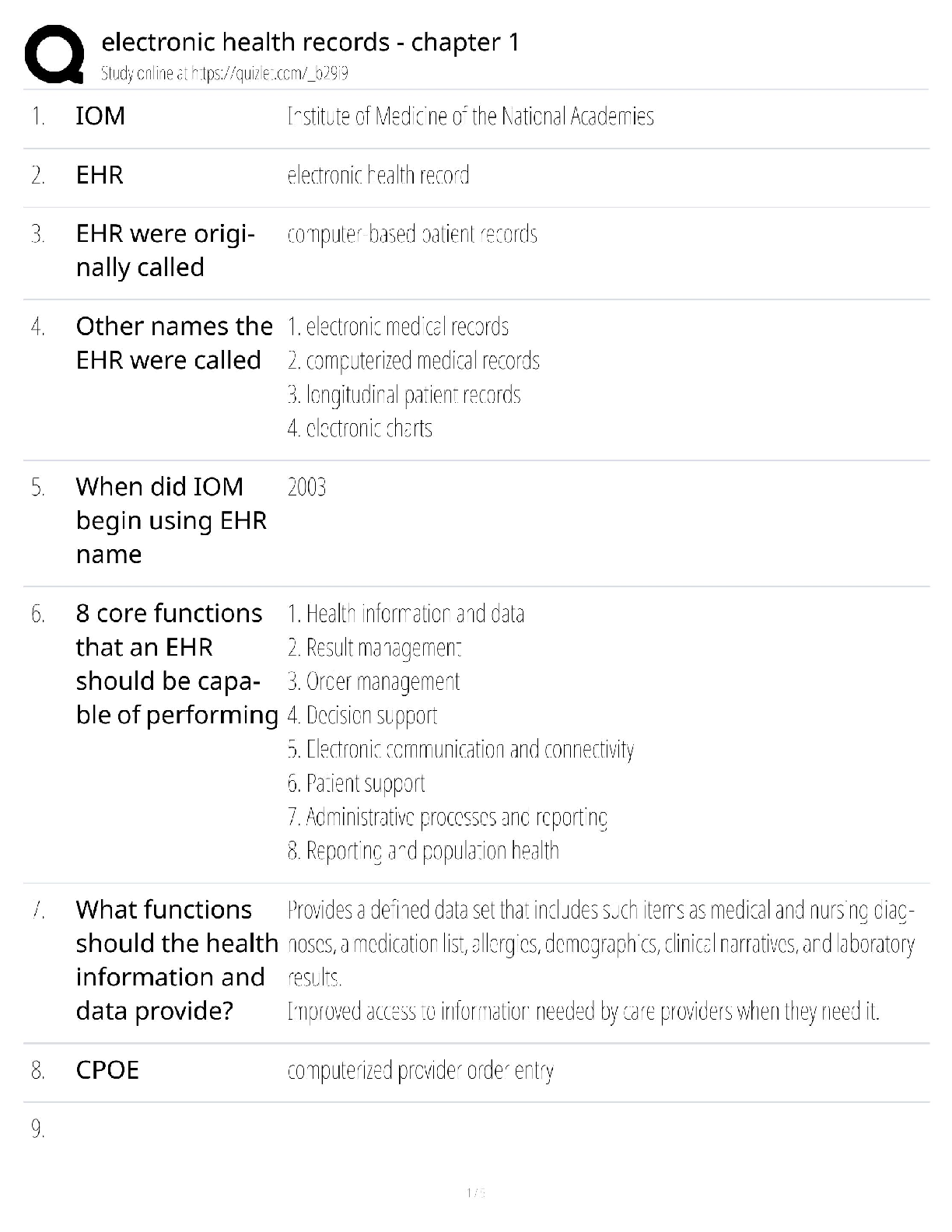Image resolution: width=952 pixels, height=1232 pixels.
Task: Select 'When did IOM begin using EHR name'
Action: 171,520
